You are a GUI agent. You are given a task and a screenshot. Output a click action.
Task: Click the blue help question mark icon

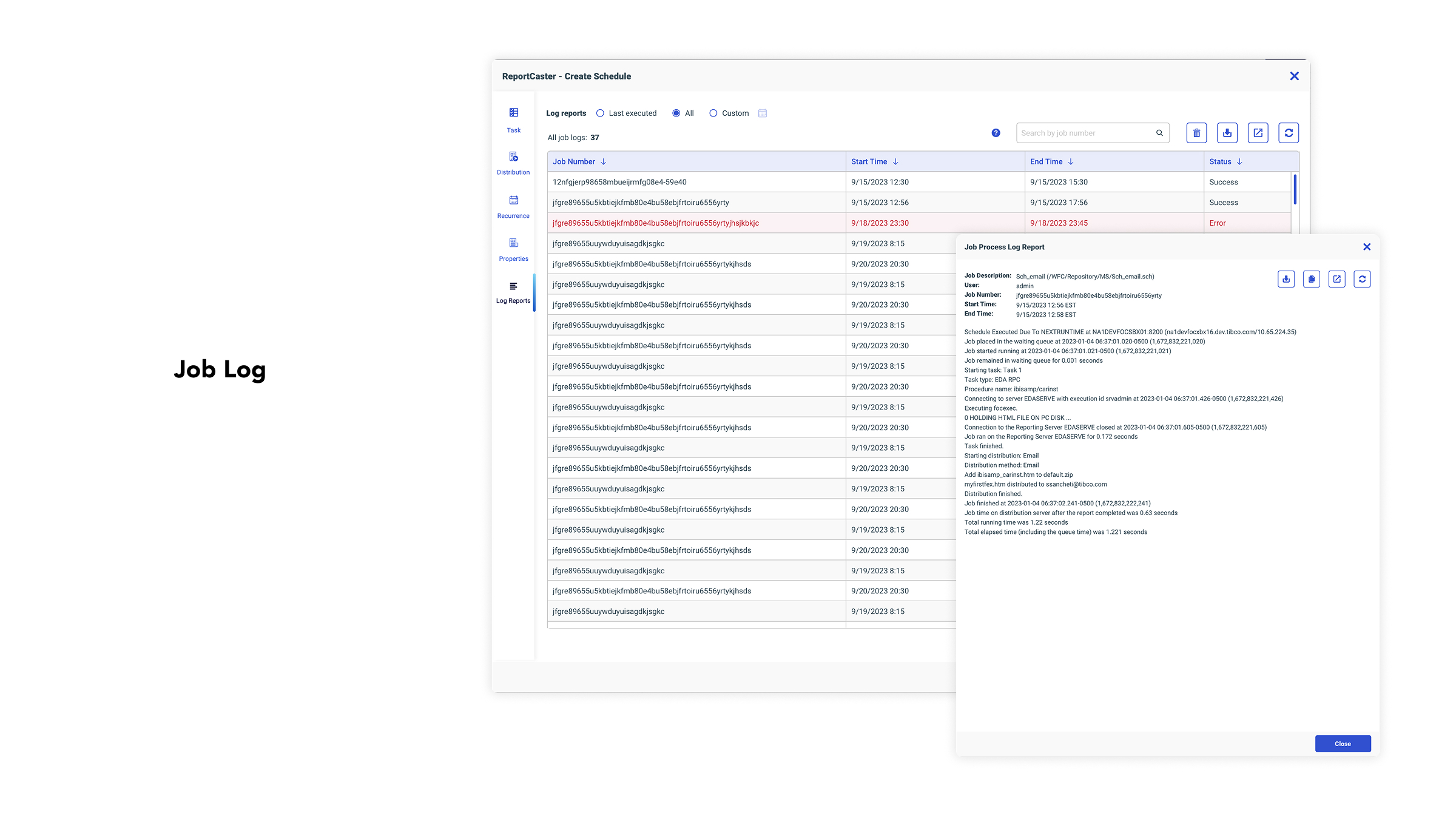pyautogui.click(x=996, y=133)
